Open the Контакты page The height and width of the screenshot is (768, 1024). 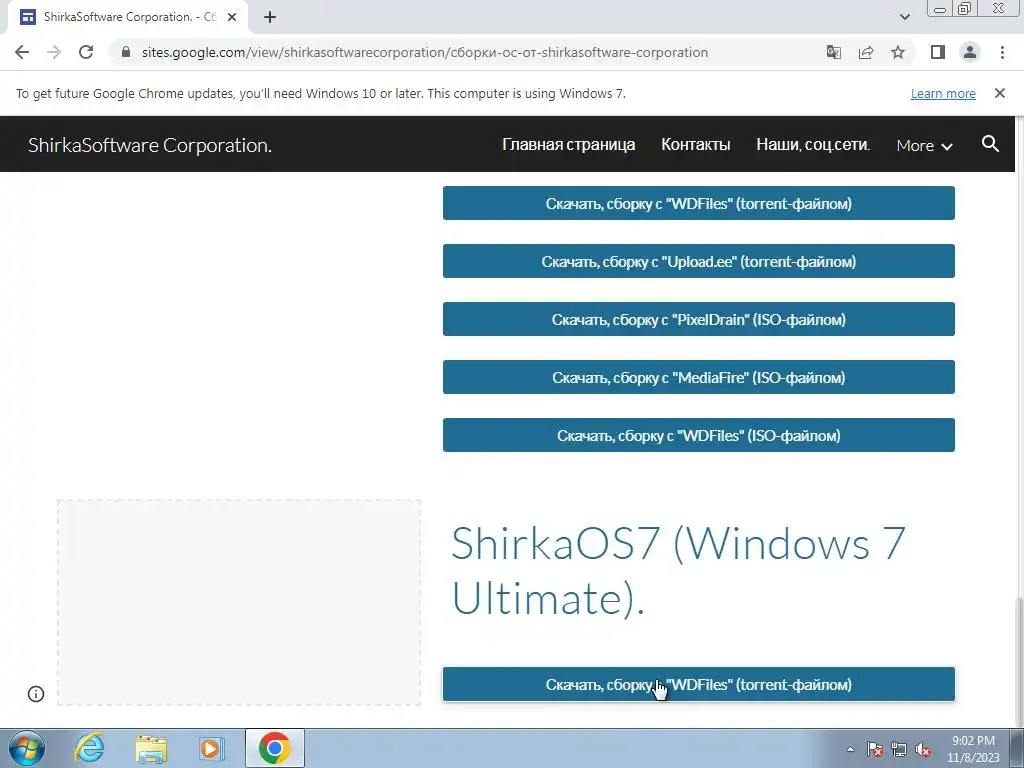(x=696, y=144)
